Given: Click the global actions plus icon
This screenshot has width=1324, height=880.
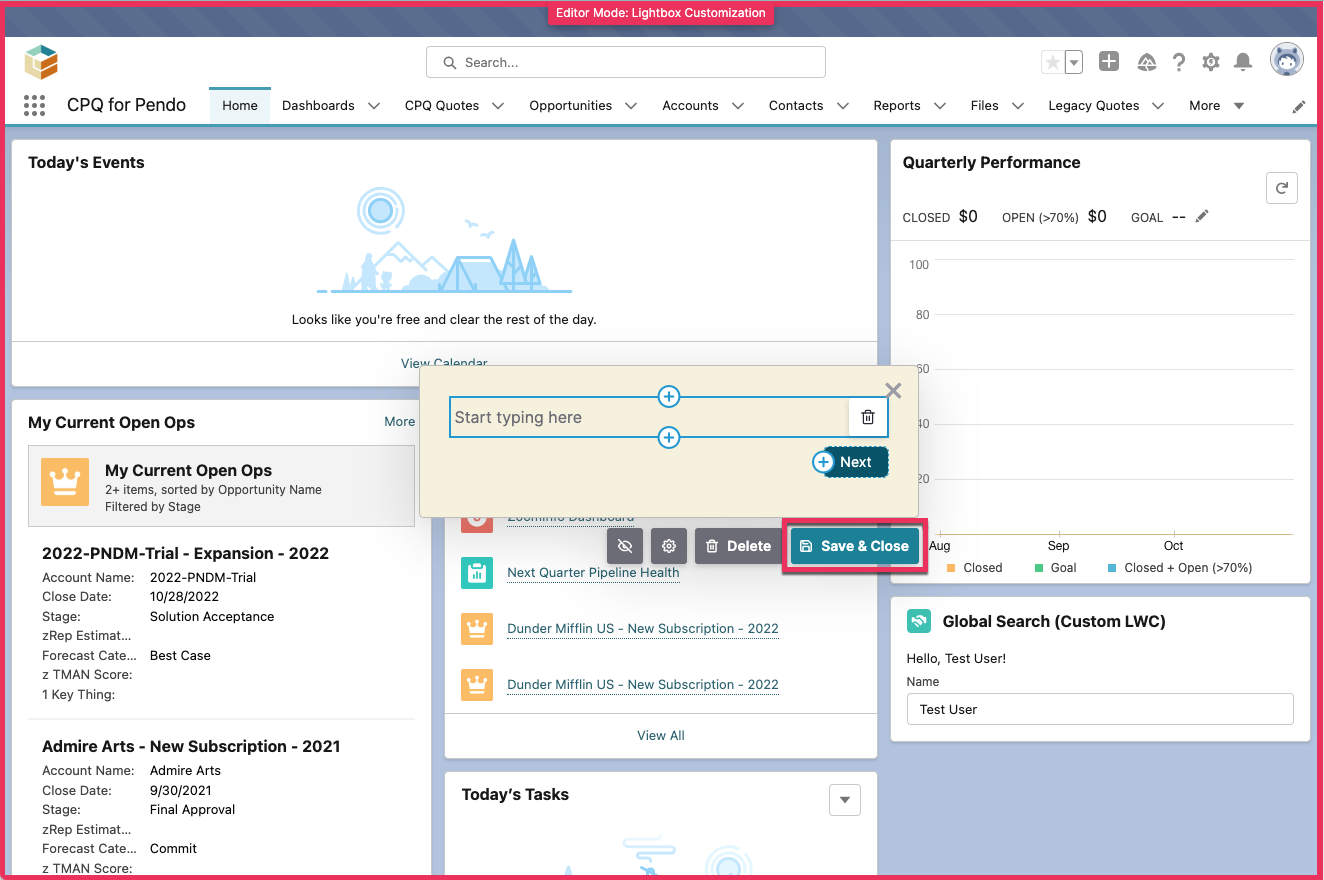Looking at the screenshot, I should pyautogui.click(x=1109, y=62).
